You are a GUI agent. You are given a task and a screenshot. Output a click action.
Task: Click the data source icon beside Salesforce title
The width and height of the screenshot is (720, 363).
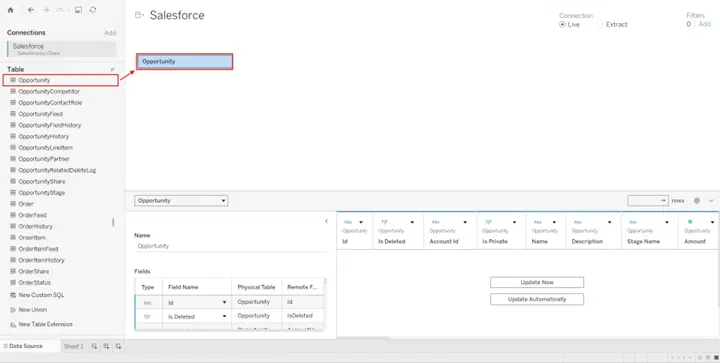(139, 15)
